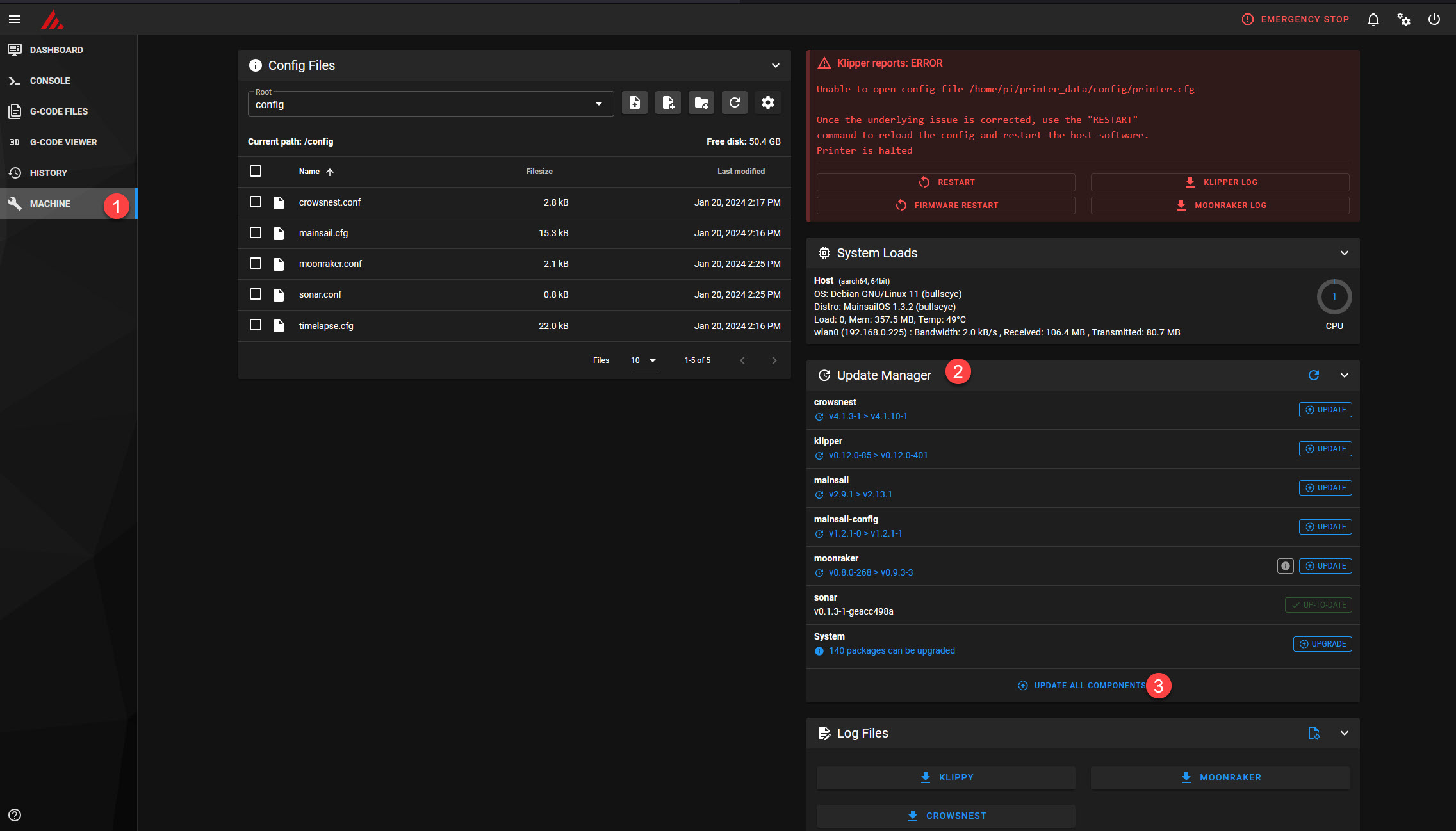Image resolution: width=1456 pixels, height=831 pixels.
Task: Check the sonar.conf checkbox
Action: click(256, 294)
